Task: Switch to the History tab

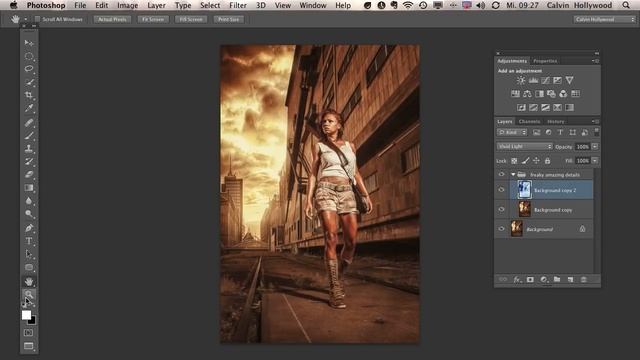Action: tap(556, 121)
